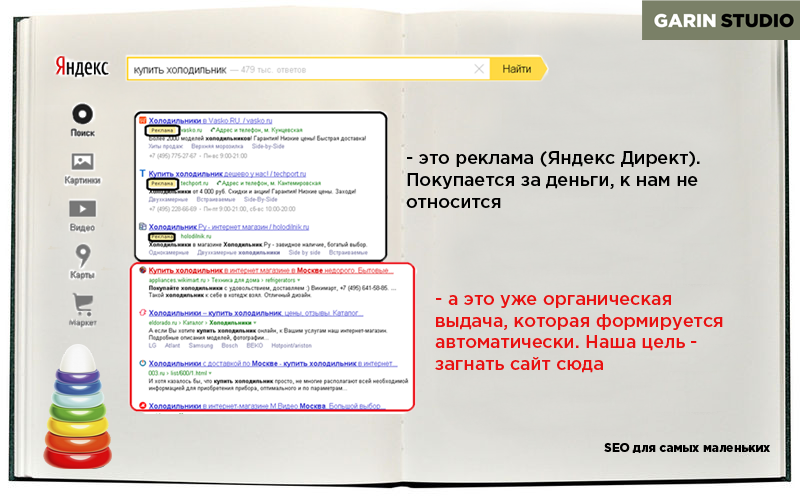
Task: Click the green Холодильники breadcrumb under eldorado
Action: [x=230, y=323]
